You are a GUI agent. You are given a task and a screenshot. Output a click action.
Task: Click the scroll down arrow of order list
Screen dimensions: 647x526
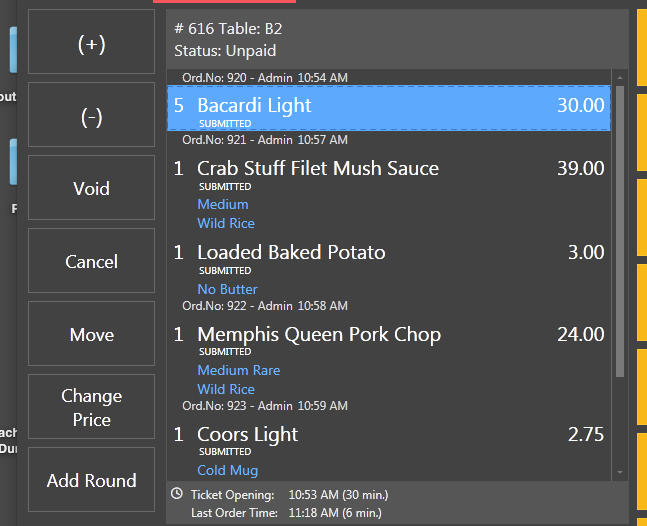click(x=620, y=472)
